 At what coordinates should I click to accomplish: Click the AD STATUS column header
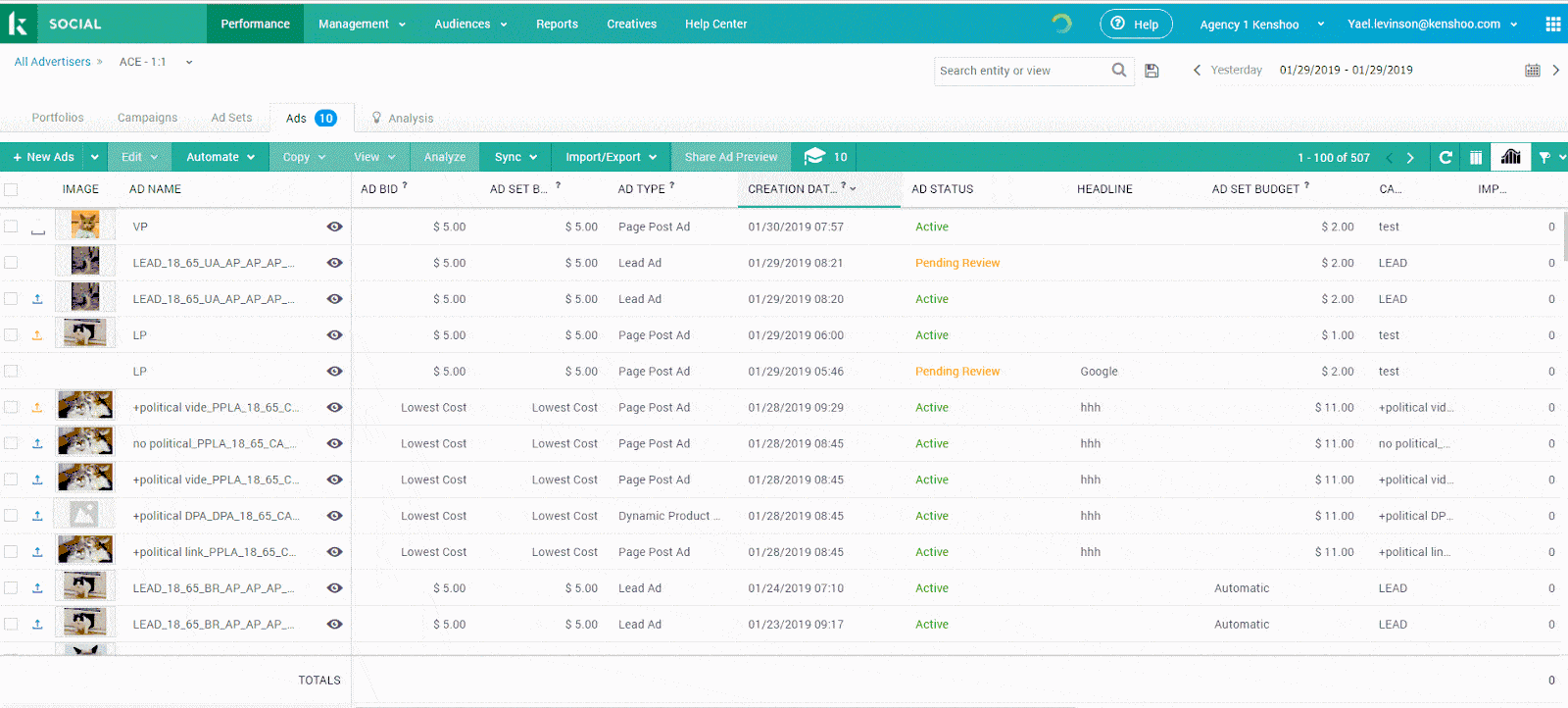pos(942,189)
